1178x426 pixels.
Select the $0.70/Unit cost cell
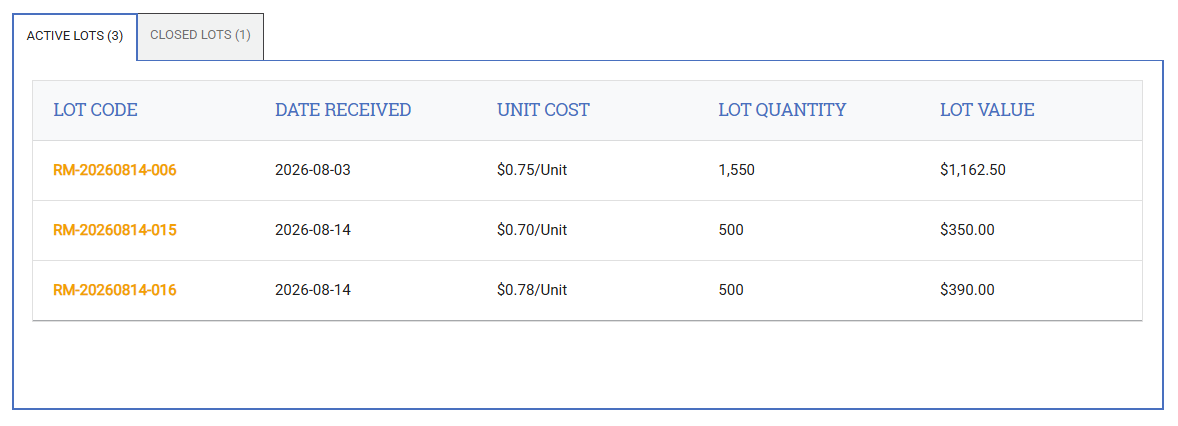[x=532, y=230]
